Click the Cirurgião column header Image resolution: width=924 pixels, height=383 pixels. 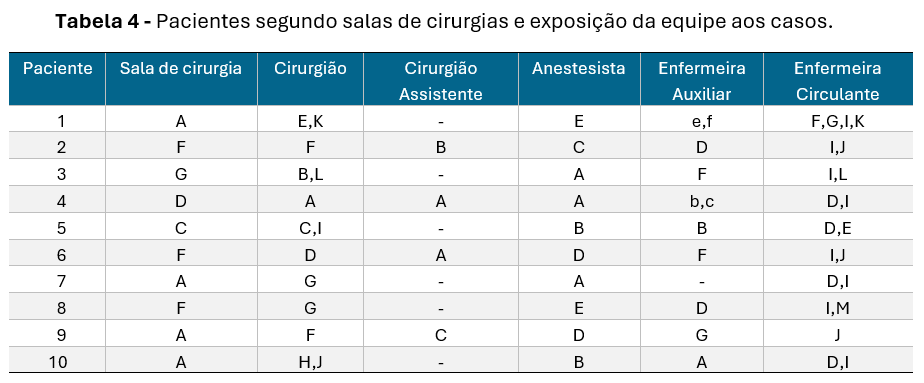point(311,80)
